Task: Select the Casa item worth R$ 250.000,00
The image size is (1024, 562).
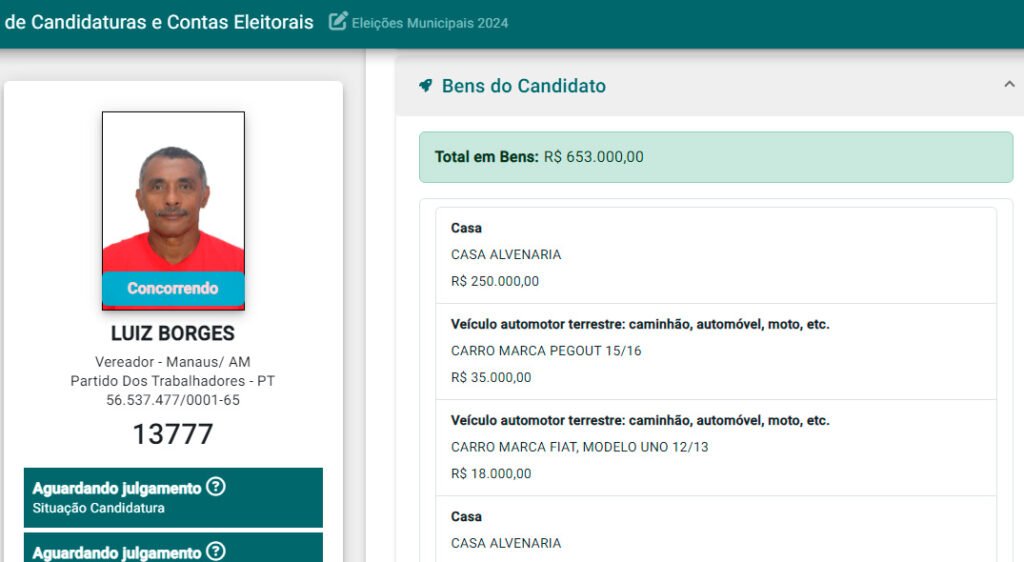Action: 716,255
